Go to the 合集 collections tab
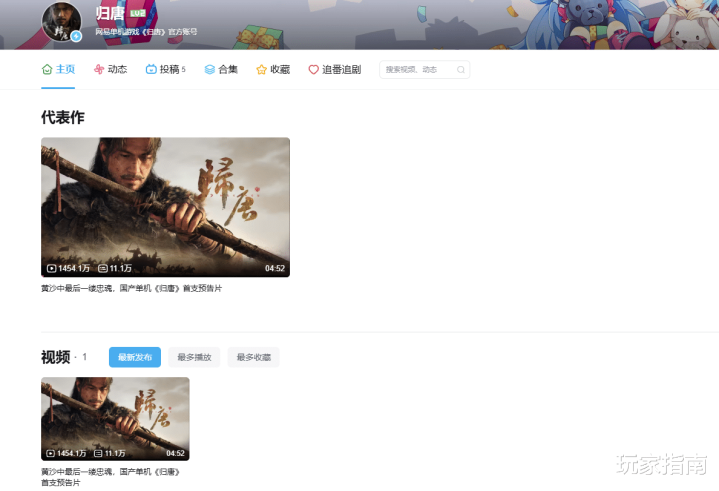This screenshot has height=491, width=719. [x=221, y=69]
